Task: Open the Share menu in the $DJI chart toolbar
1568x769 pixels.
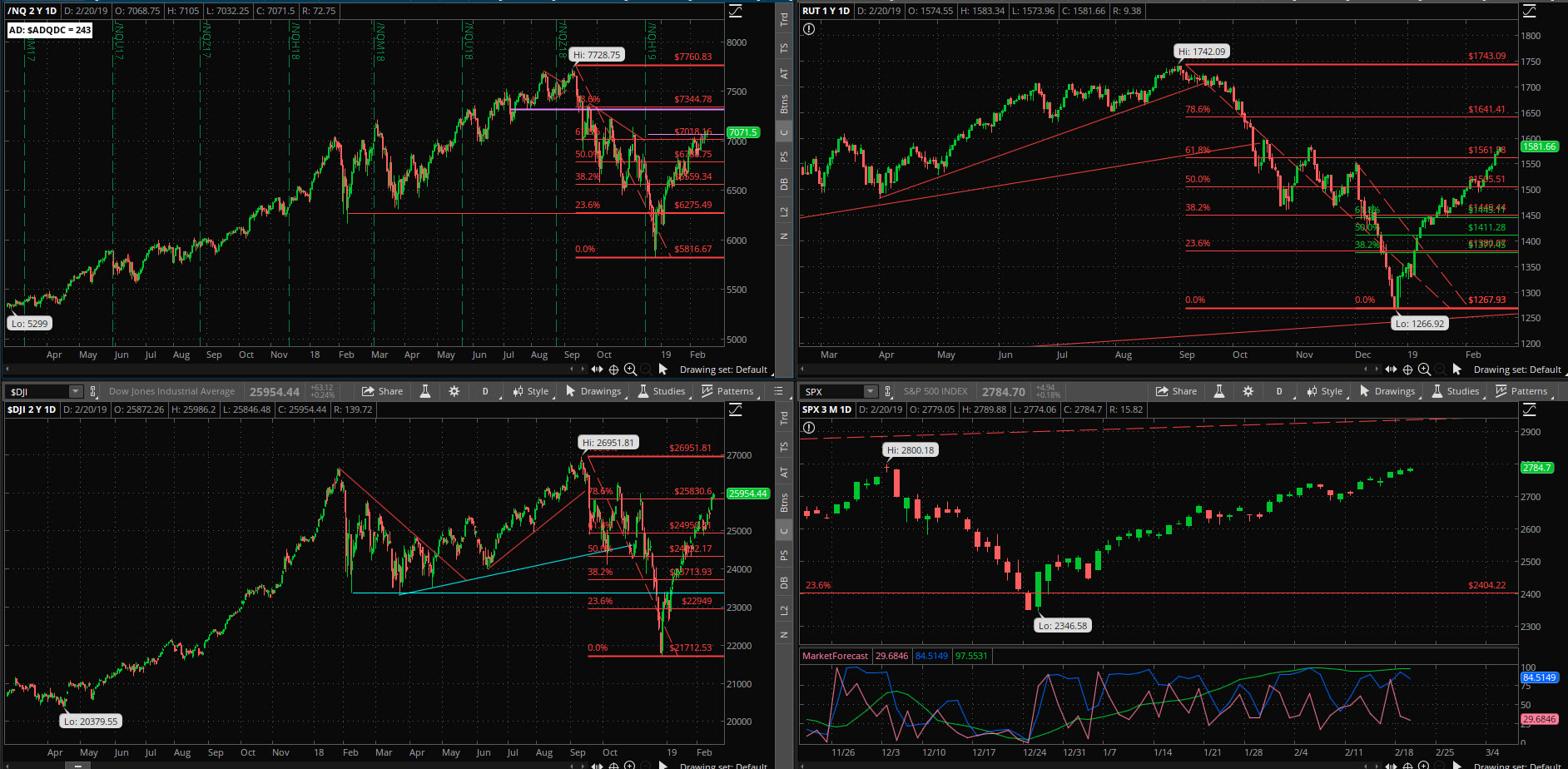Action: [x=383, y=391]
